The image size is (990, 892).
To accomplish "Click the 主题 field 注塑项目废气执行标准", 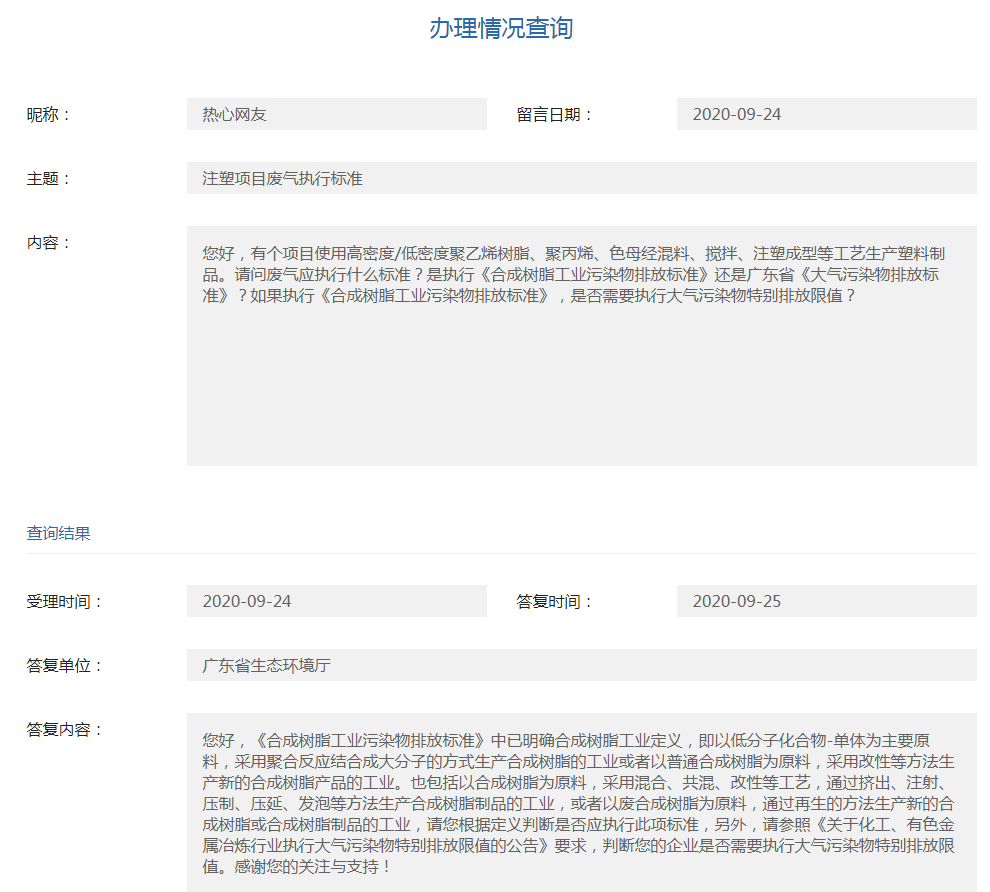I will [x=581, y=178].
